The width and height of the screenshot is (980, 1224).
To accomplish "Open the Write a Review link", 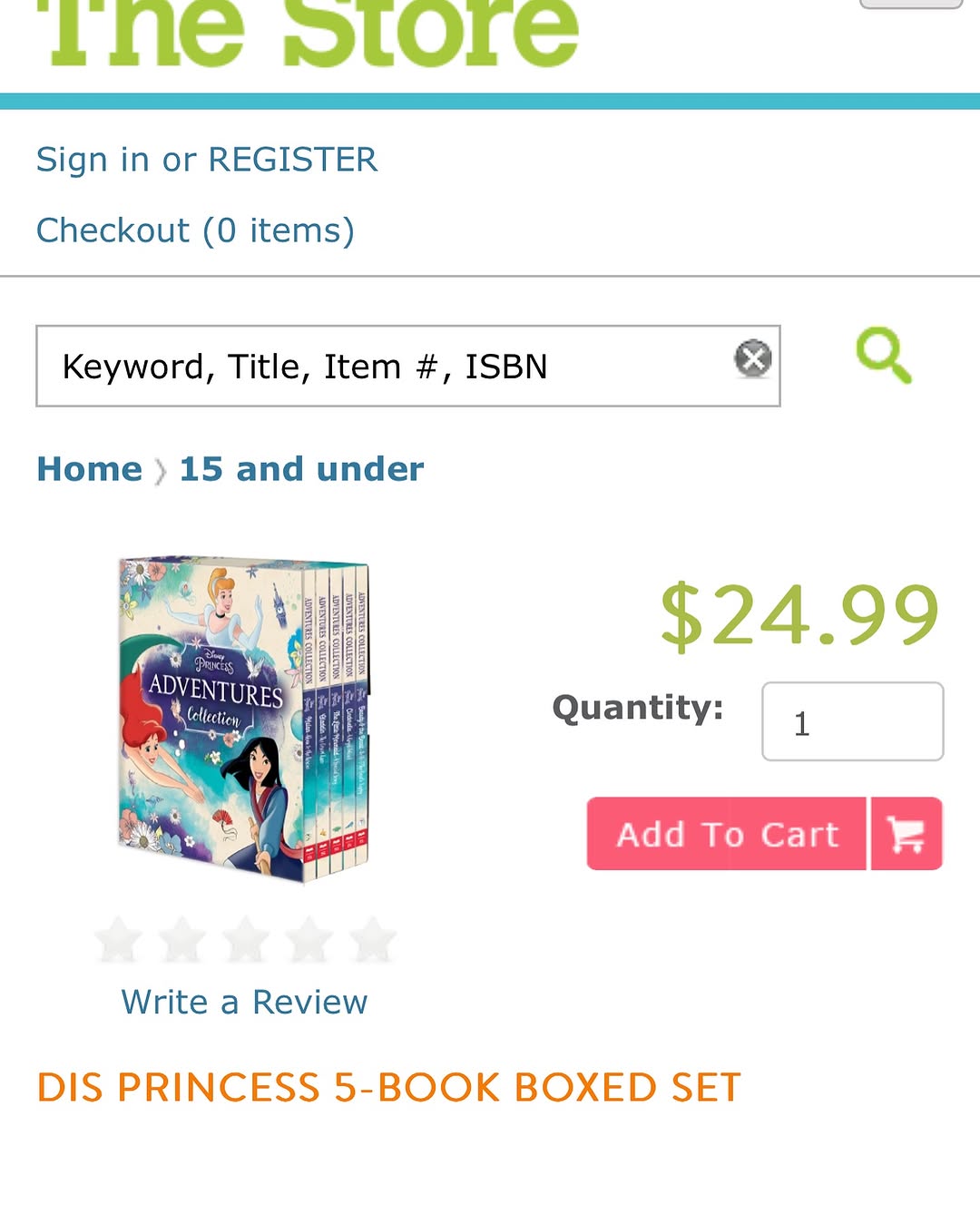I will click(244, 1002).
